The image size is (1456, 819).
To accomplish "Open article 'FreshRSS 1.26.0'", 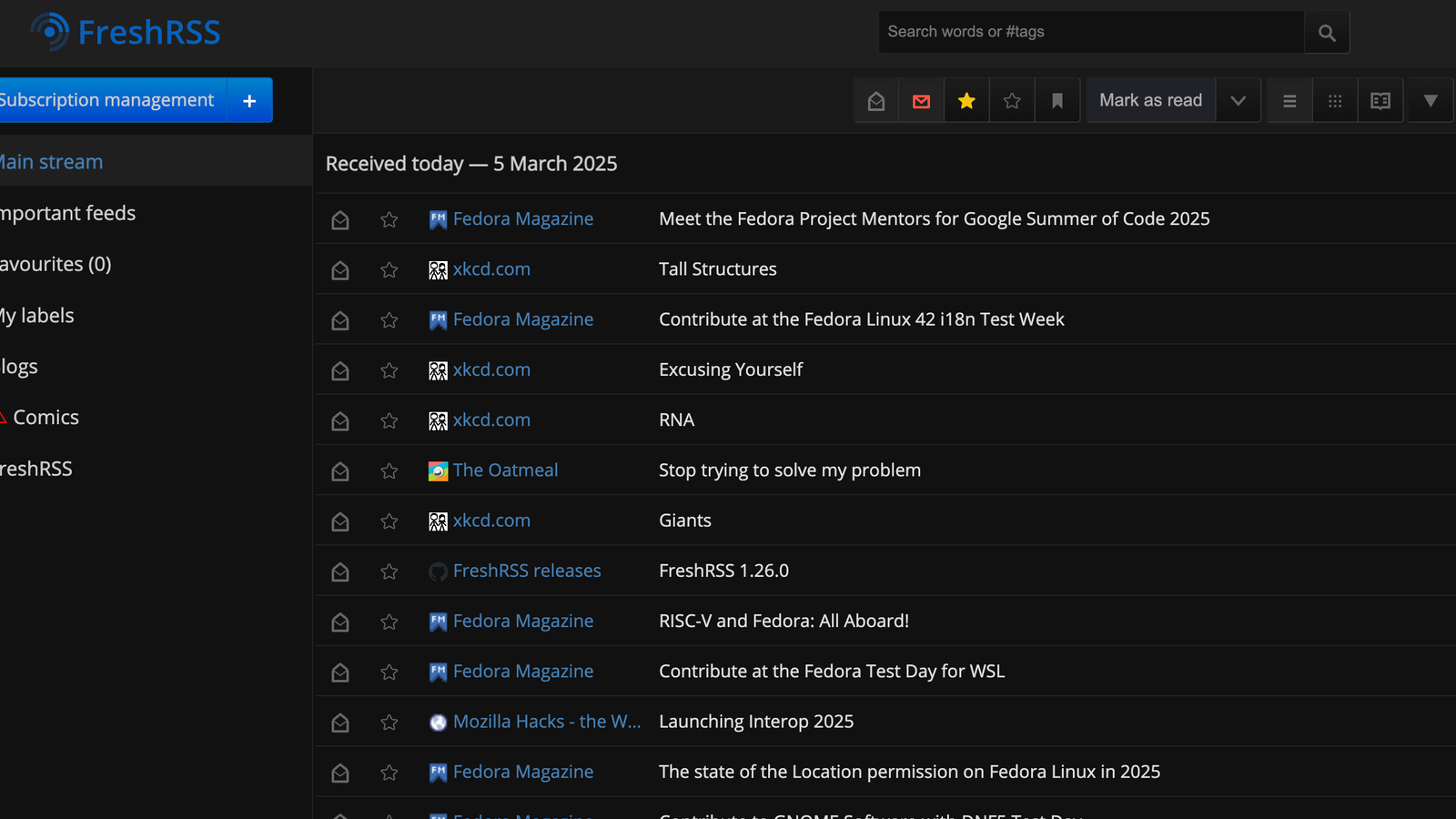I will (724, 571).
